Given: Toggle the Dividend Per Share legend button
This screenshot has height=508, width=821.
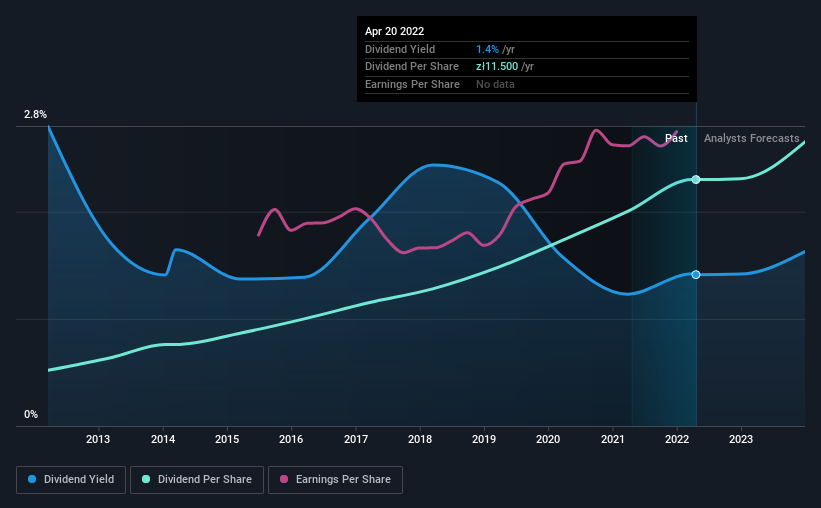Looking at the screenshot, I should tap(197, 480).
